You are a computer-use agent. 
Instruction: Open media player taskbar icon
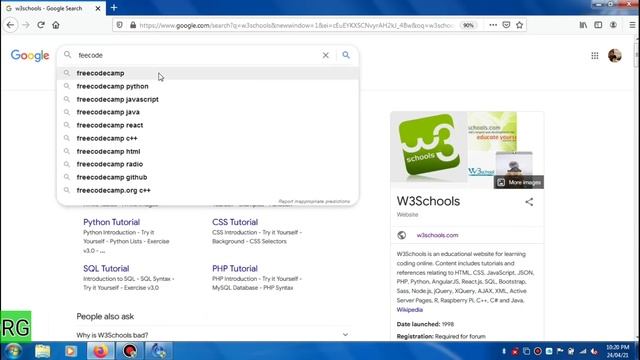click(71, 351)
